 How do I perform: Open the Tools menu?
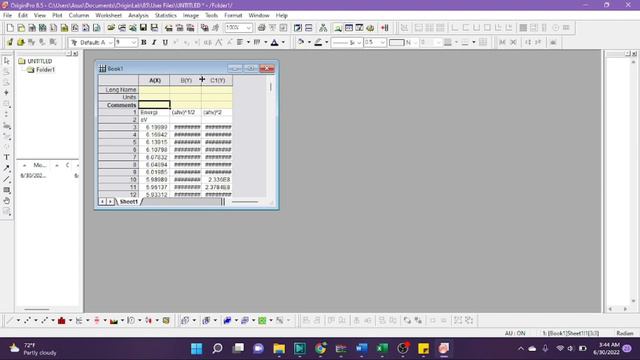[211, 16]
